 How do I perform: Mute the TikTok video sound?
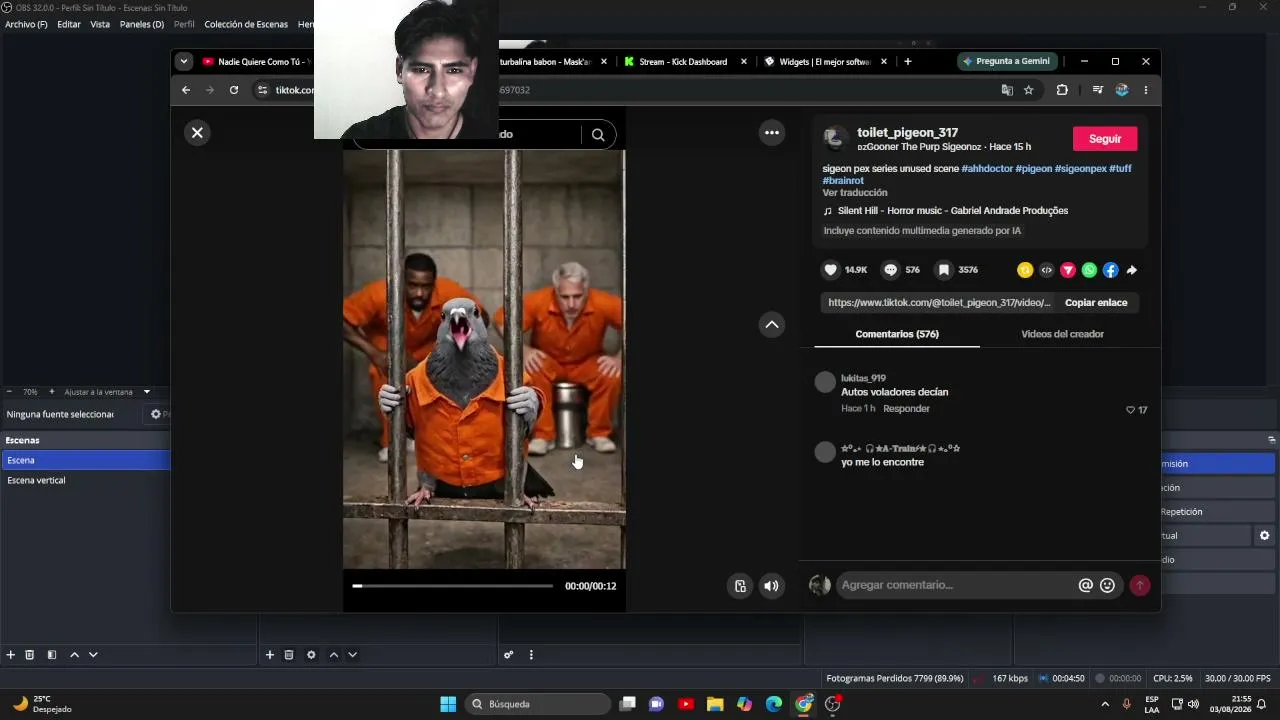coord(771,586)
